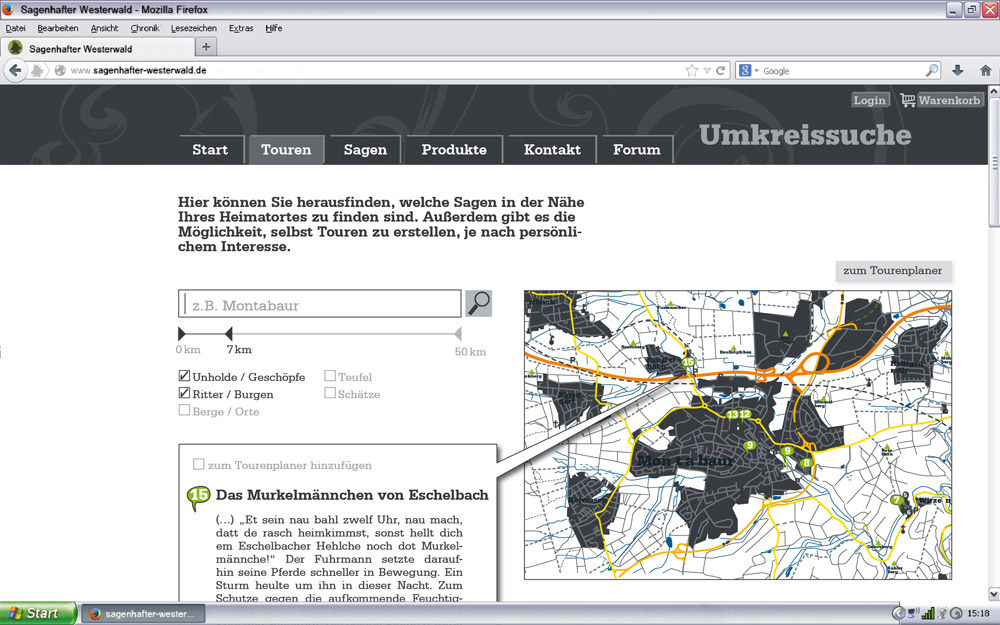Click the Firefox home icon
This screenshot has width=1000, height=625.
pos(985,71)
